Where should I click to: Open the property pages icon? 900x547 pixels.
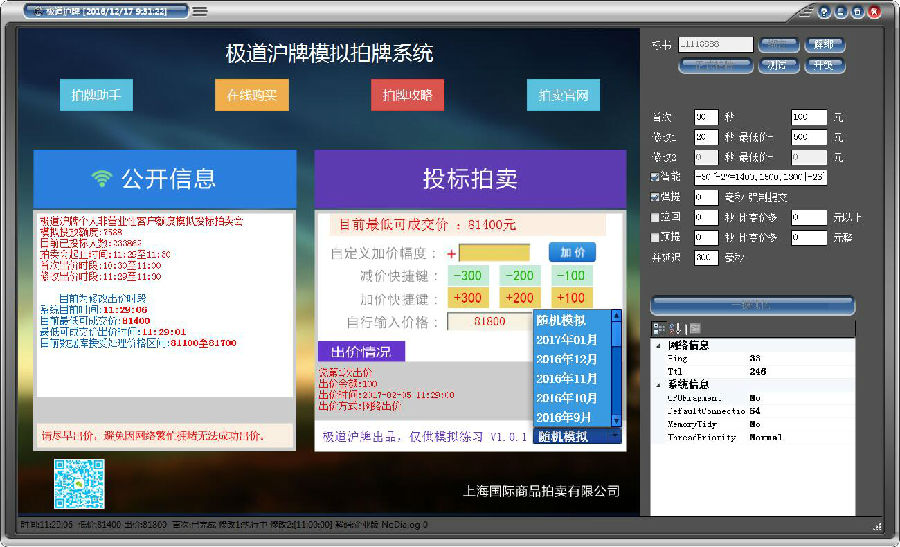(x=695, y=328)
